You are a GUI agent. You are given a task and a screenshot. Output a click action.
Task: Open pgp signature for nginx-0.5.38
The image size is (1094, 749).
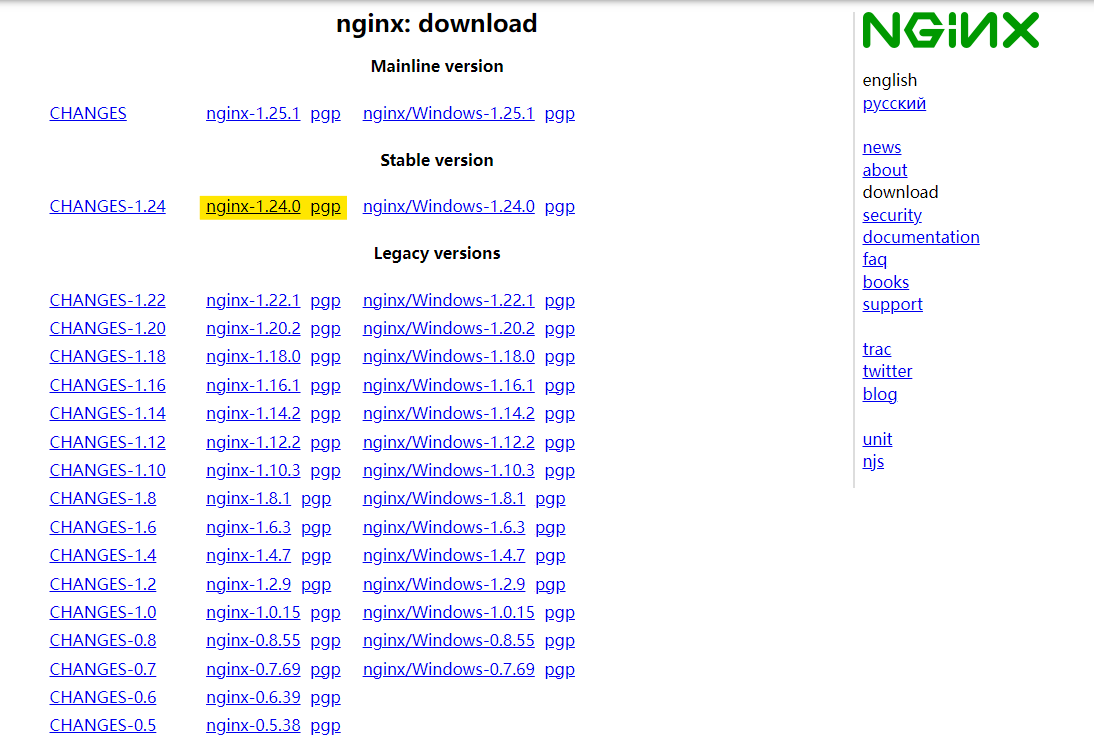click(x=325, y=726)
